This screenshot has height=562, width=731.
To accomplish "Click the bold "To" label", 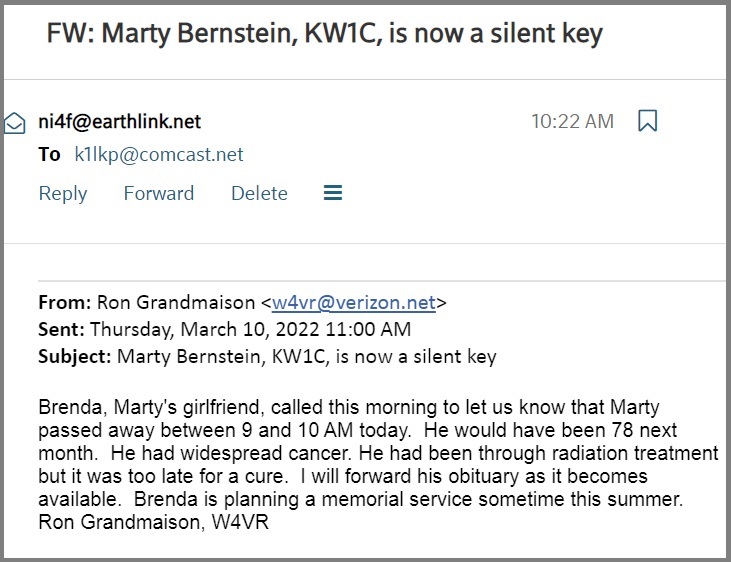I will tap(49, 154).
